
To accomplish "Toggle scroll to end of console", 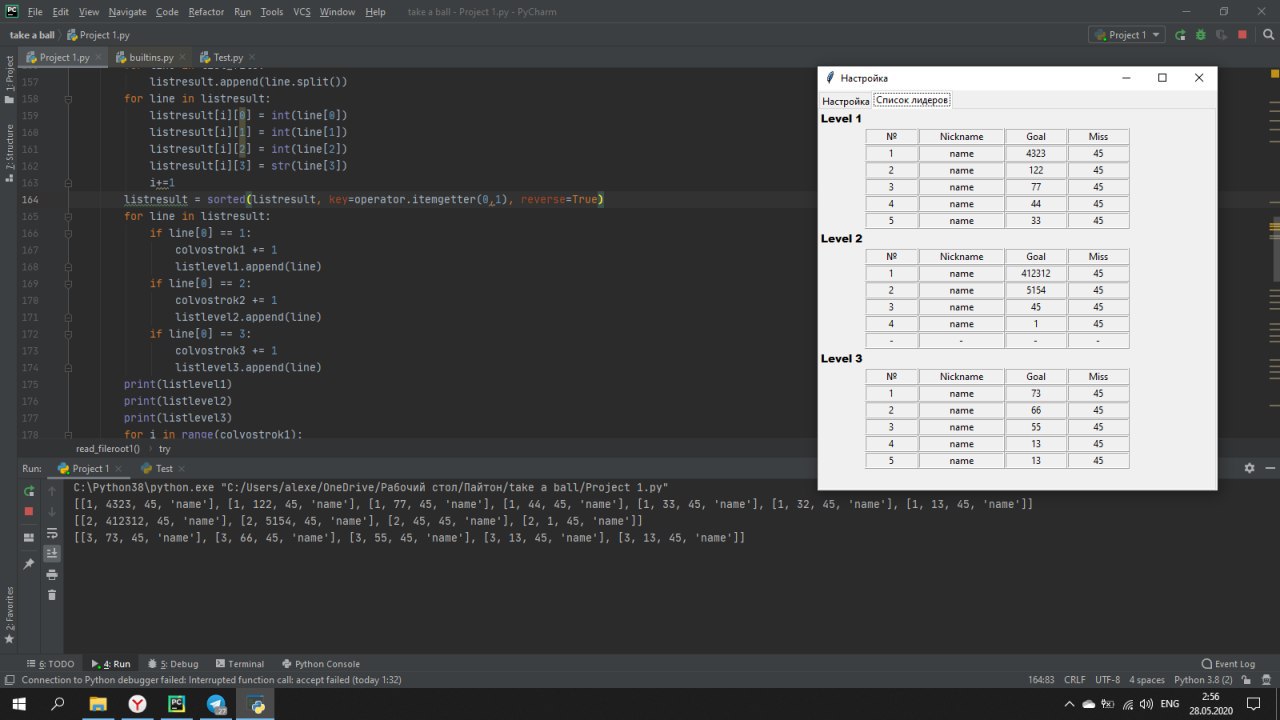I will coord(52,554).
